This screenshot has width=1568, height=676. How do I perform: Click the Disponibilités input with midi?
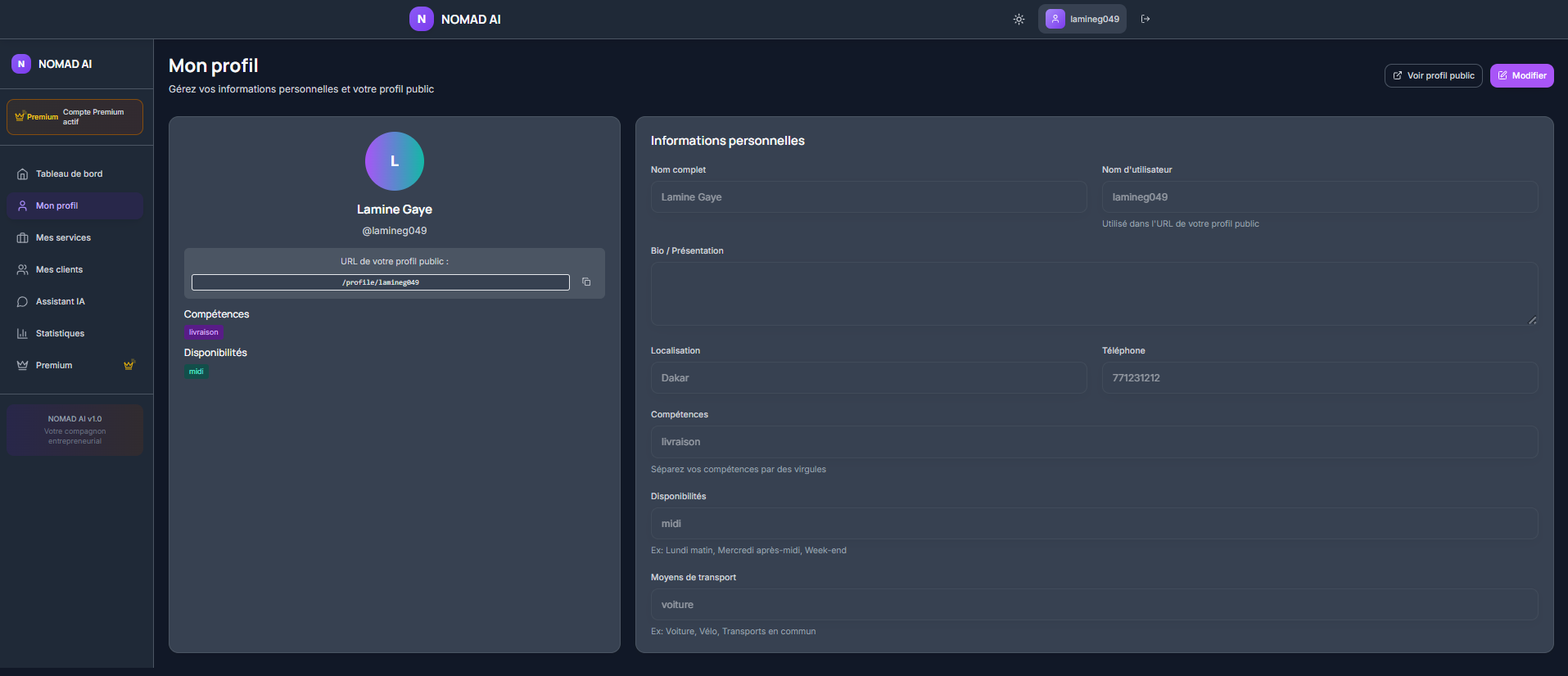[x=1094, y=524]
